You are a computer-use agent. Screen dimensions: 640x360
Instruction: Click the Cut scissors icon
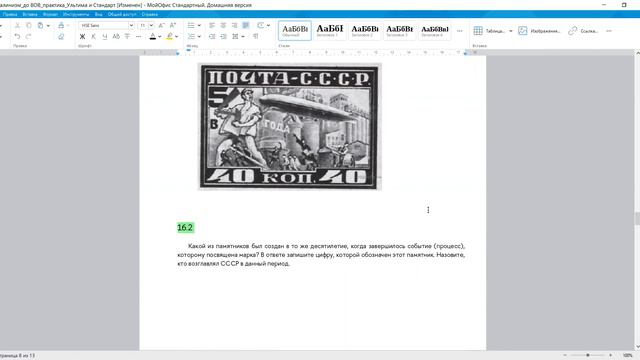tap(17, 25)
